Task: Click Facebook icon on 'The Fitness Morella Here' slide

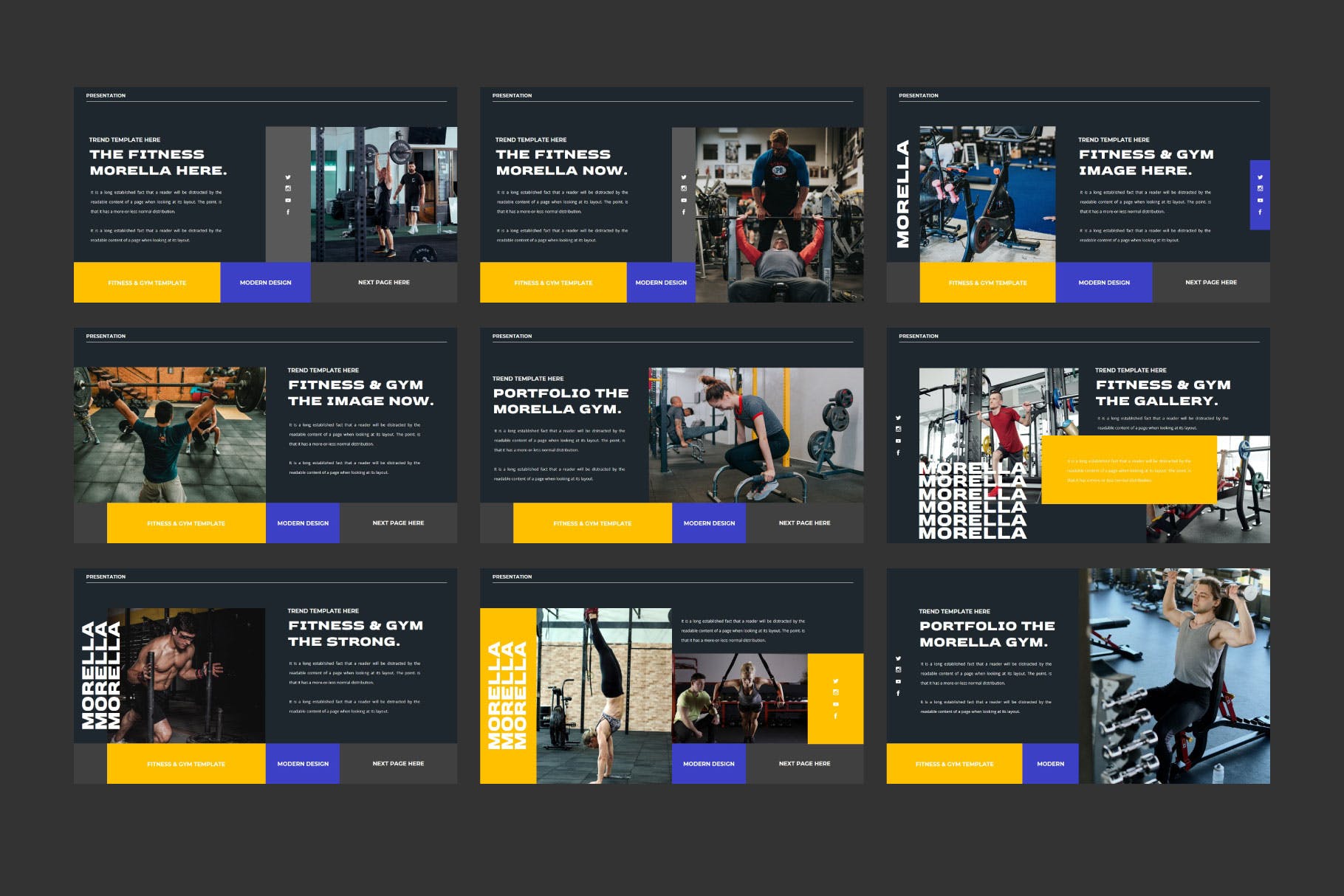Action: coord(288,212)
